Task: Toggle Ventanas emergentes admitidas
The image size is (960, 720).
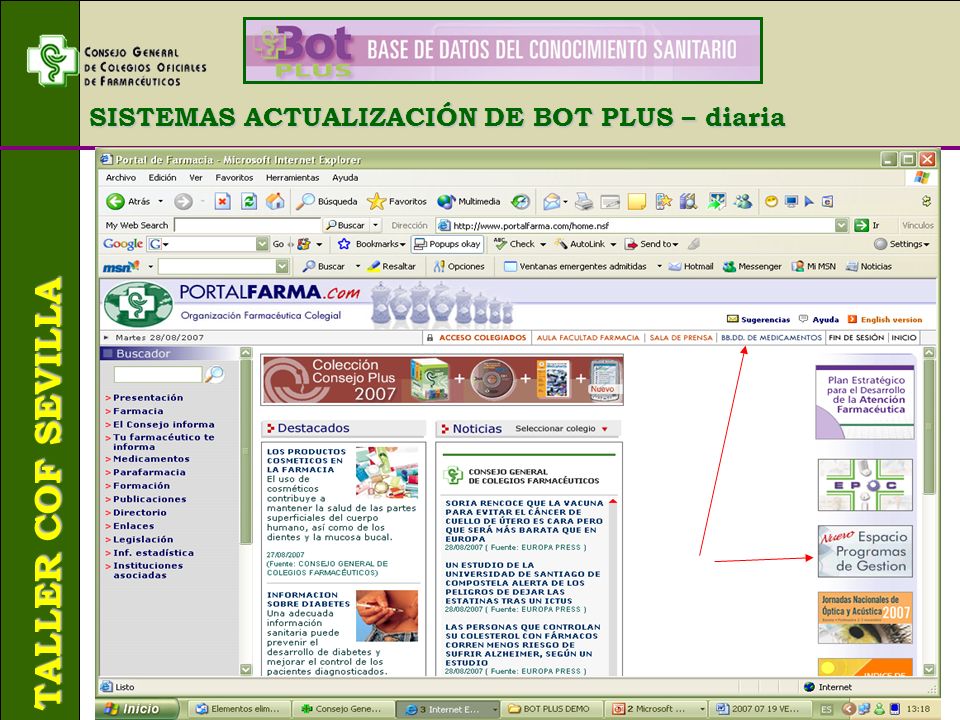Action: (576, 266)
